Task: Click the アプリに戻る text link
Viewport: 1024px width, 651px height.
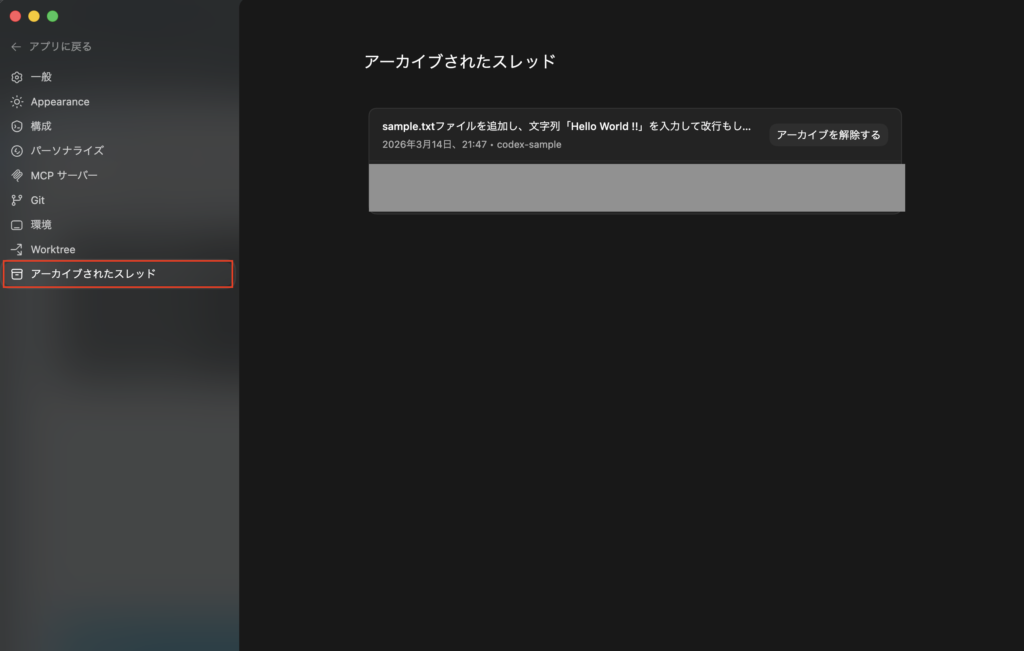Action: (61, 47)
